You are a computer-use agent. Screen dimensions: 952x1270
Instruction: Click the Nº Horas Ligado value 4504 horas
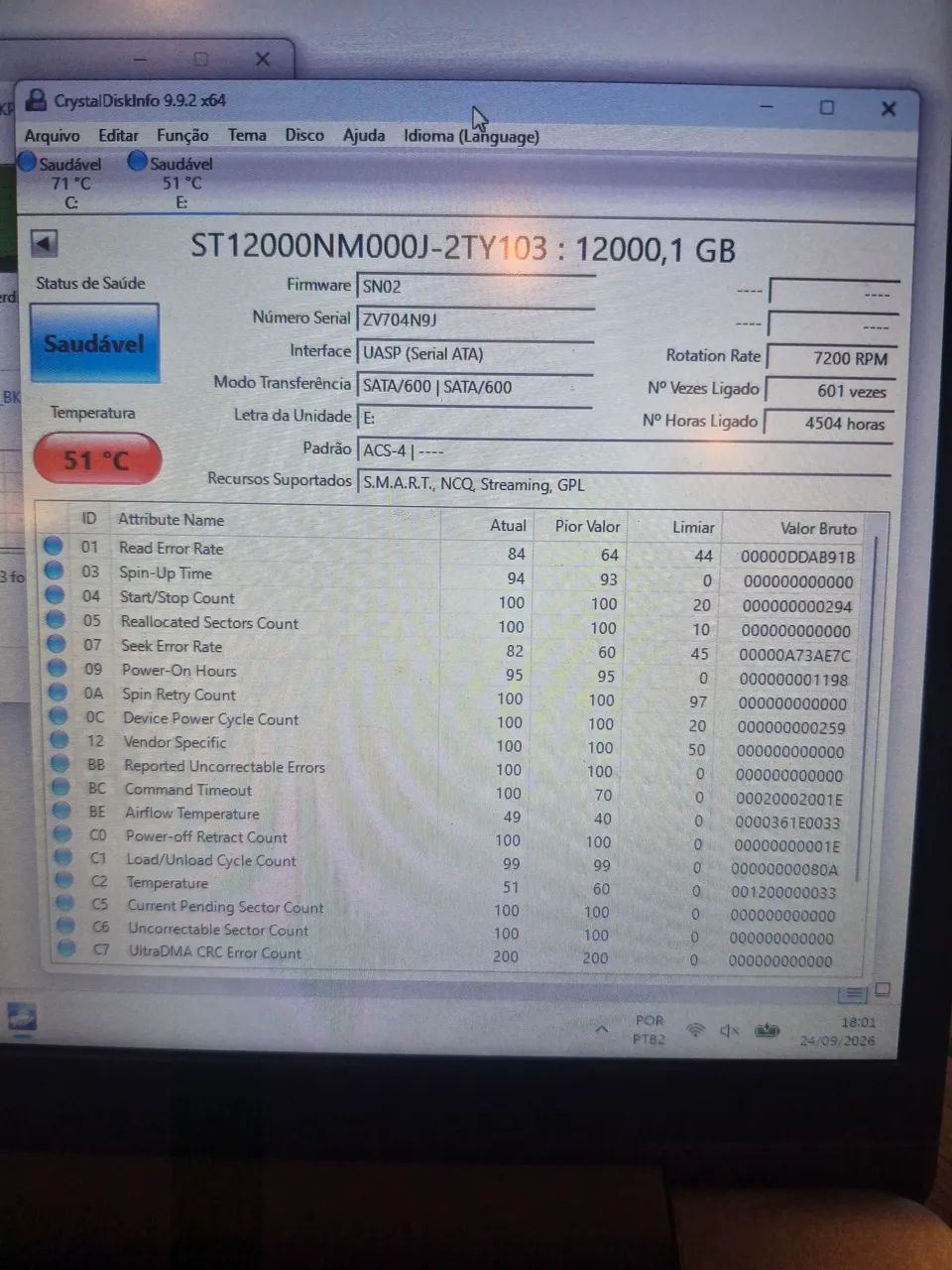click(x=829, y=424)
